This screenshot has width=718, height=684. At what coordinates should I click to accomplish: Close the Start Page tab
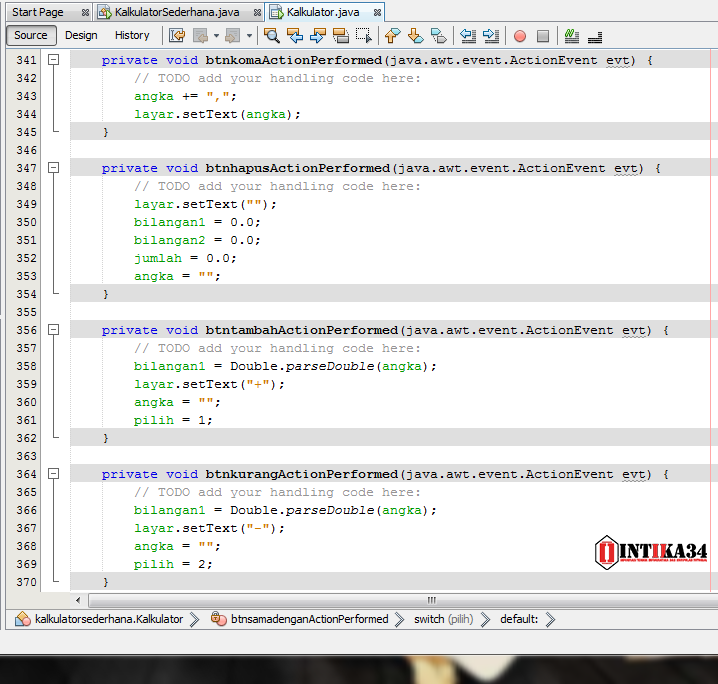pyautogui.click(x=85, y=13)
